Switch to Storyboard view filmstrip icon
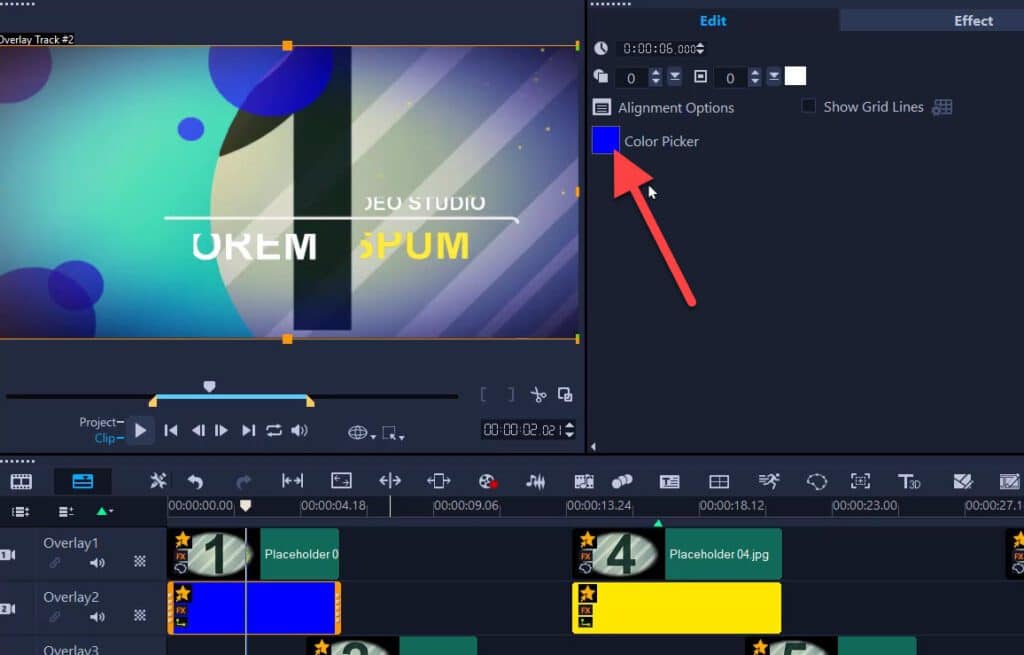This screenshot has height=655, width=1024. point(21,481)
